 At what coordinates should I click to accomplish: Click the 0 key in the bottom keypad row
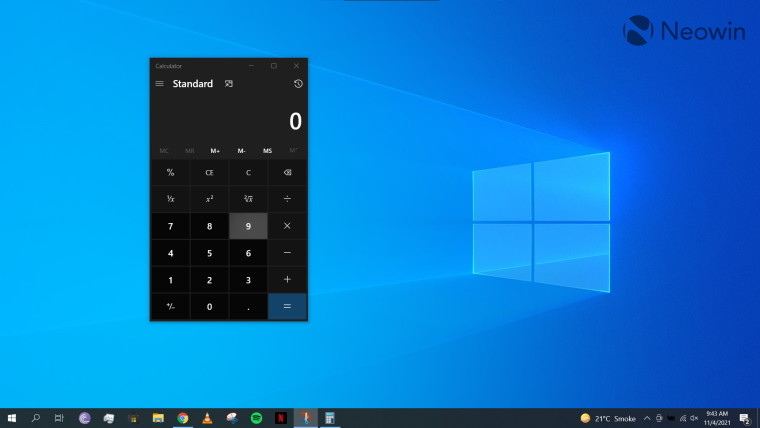click(209, 306)
